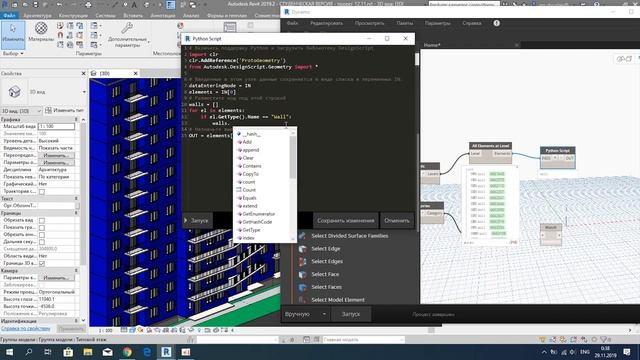Collapse the Границы properties section

click(76, 213)
